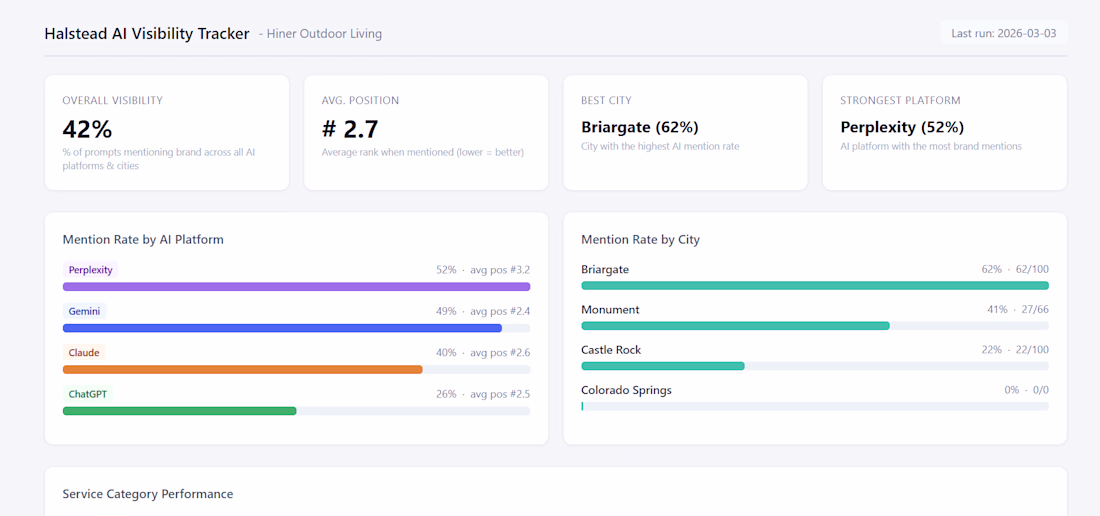Click the Briargate city label in the list
This screenshot has height=516, width=1100.
pyautogui.click(x=605, y=269)
